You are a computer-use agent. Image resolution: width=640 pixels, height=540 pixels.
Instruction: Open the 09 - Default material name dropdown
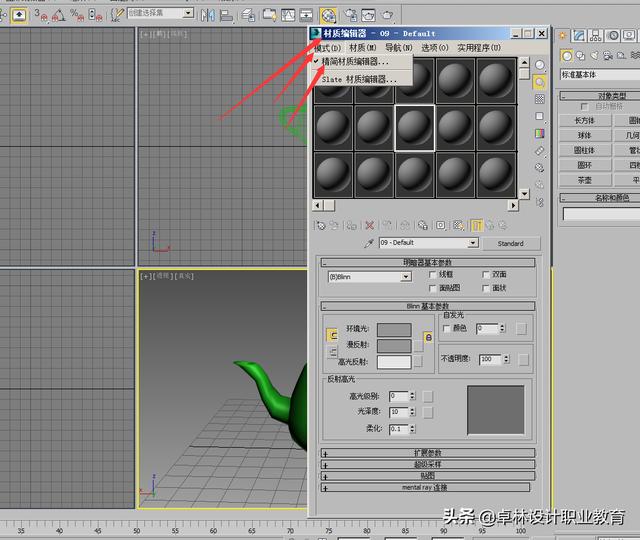tap(472, 243)
